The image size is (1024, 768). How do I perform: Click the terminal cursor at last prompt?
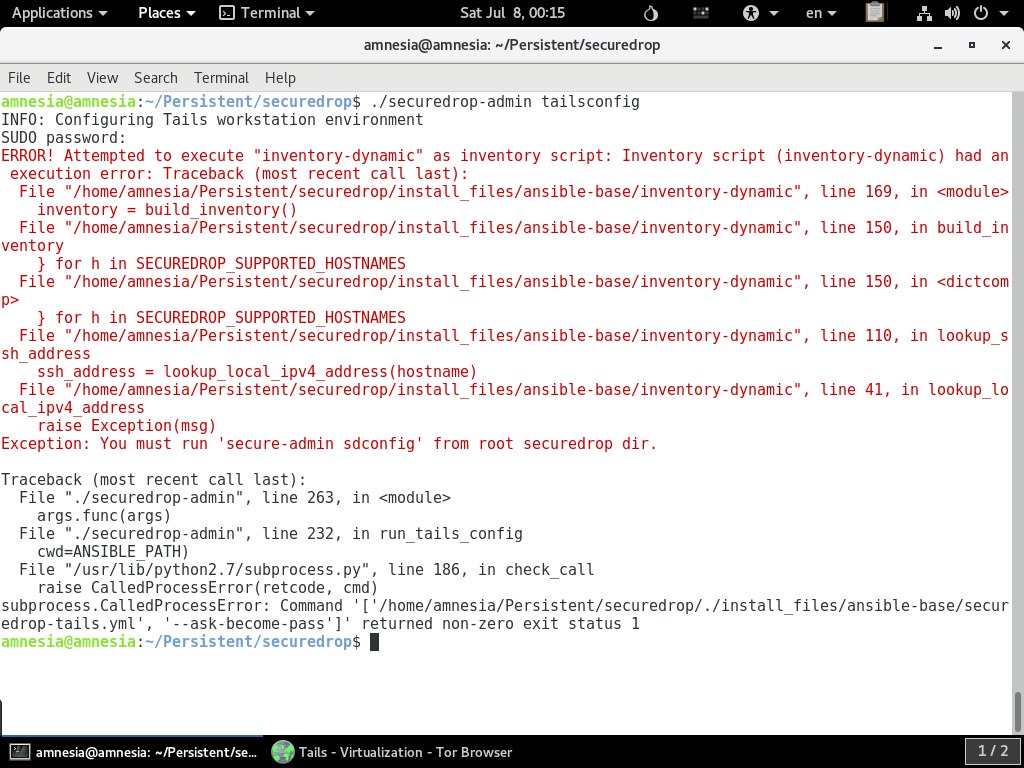coord(374,642)
